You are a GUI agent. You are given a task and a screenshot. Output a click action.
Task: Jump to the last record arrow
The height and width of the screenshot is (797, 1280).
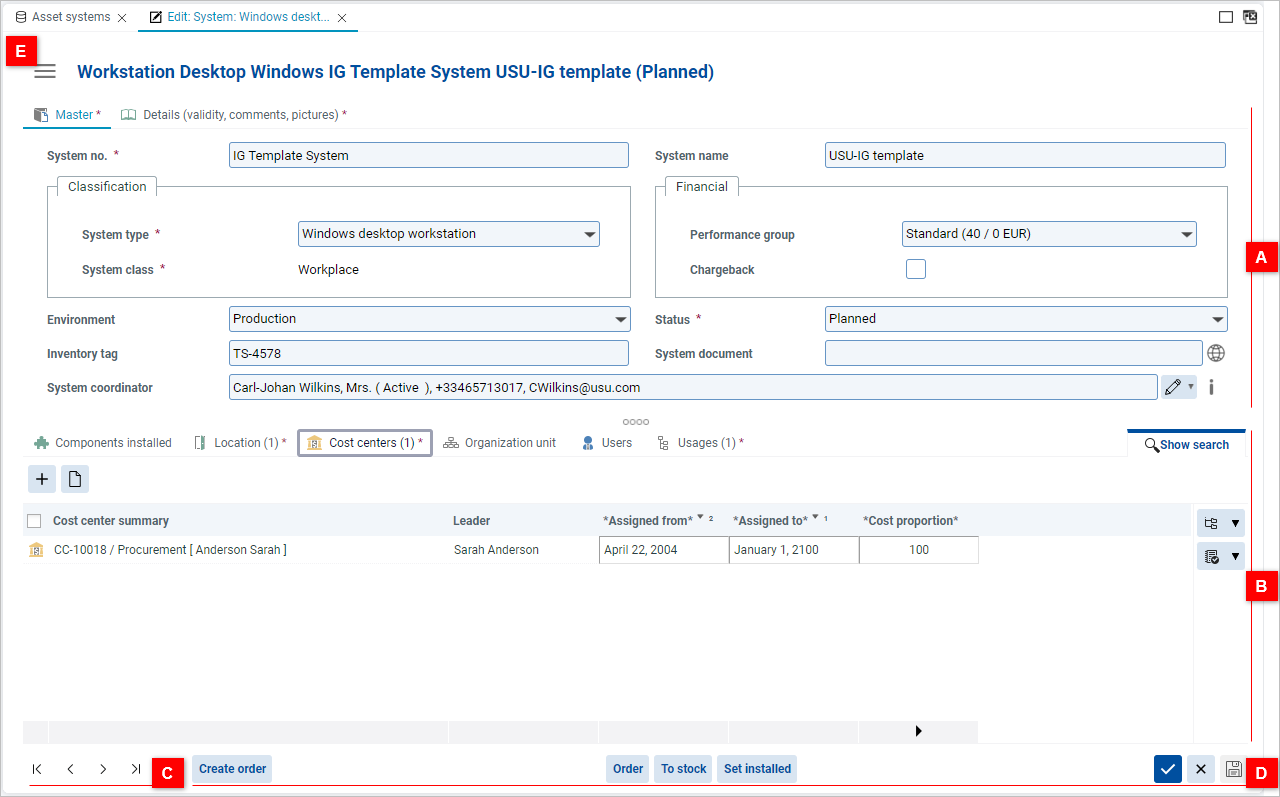click(135, 769)
